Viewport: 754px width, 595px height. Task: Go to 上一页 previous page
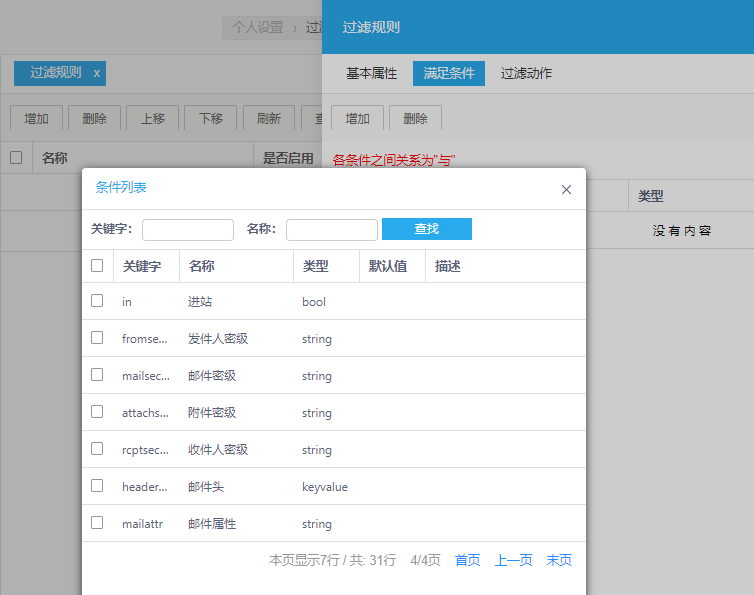coord(513,561)
